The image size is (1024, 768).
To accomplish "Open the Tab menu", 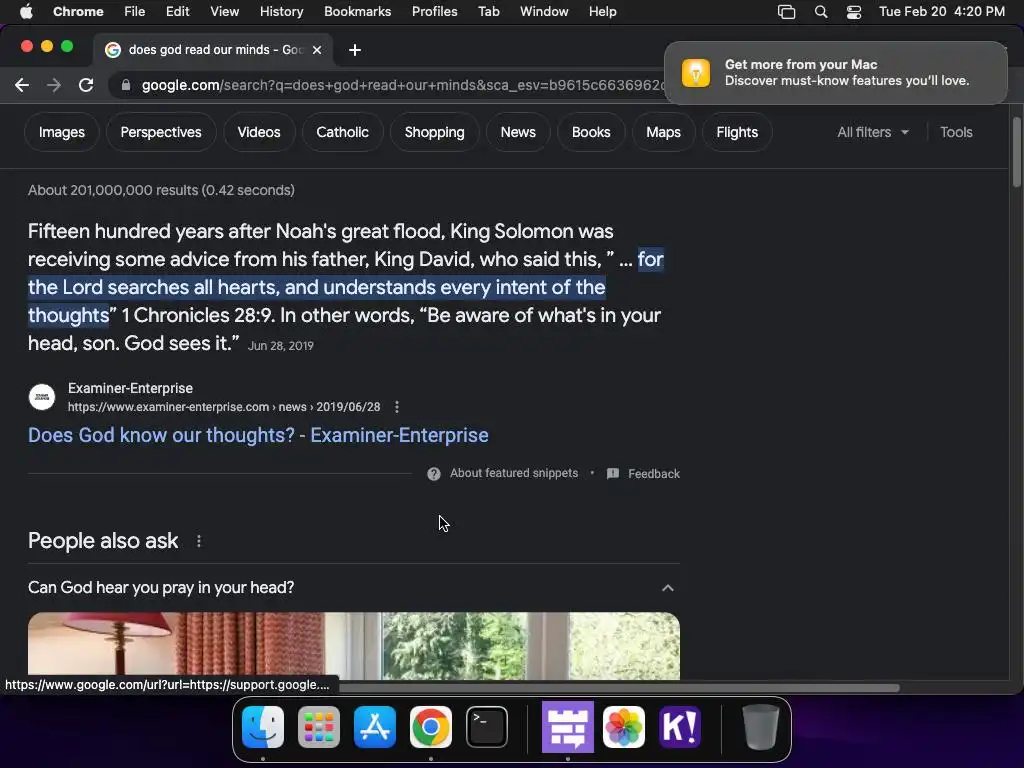I will click(x=488, y=12).
